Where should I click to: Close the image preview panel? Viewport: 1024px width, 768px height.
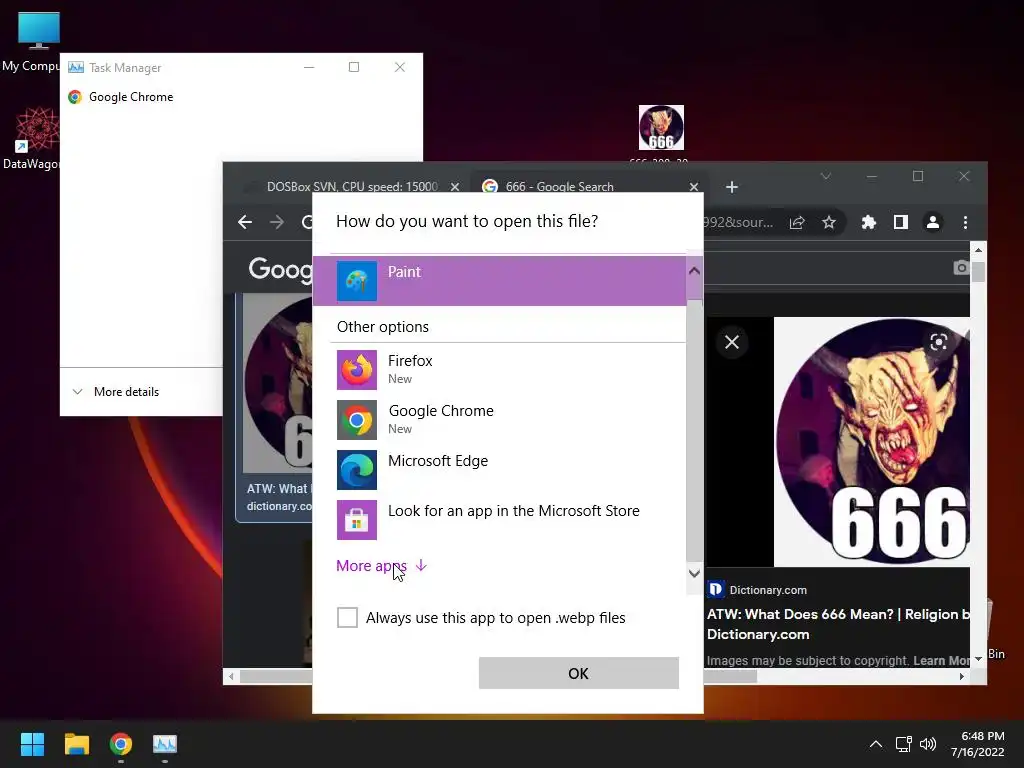coord(732,342)
